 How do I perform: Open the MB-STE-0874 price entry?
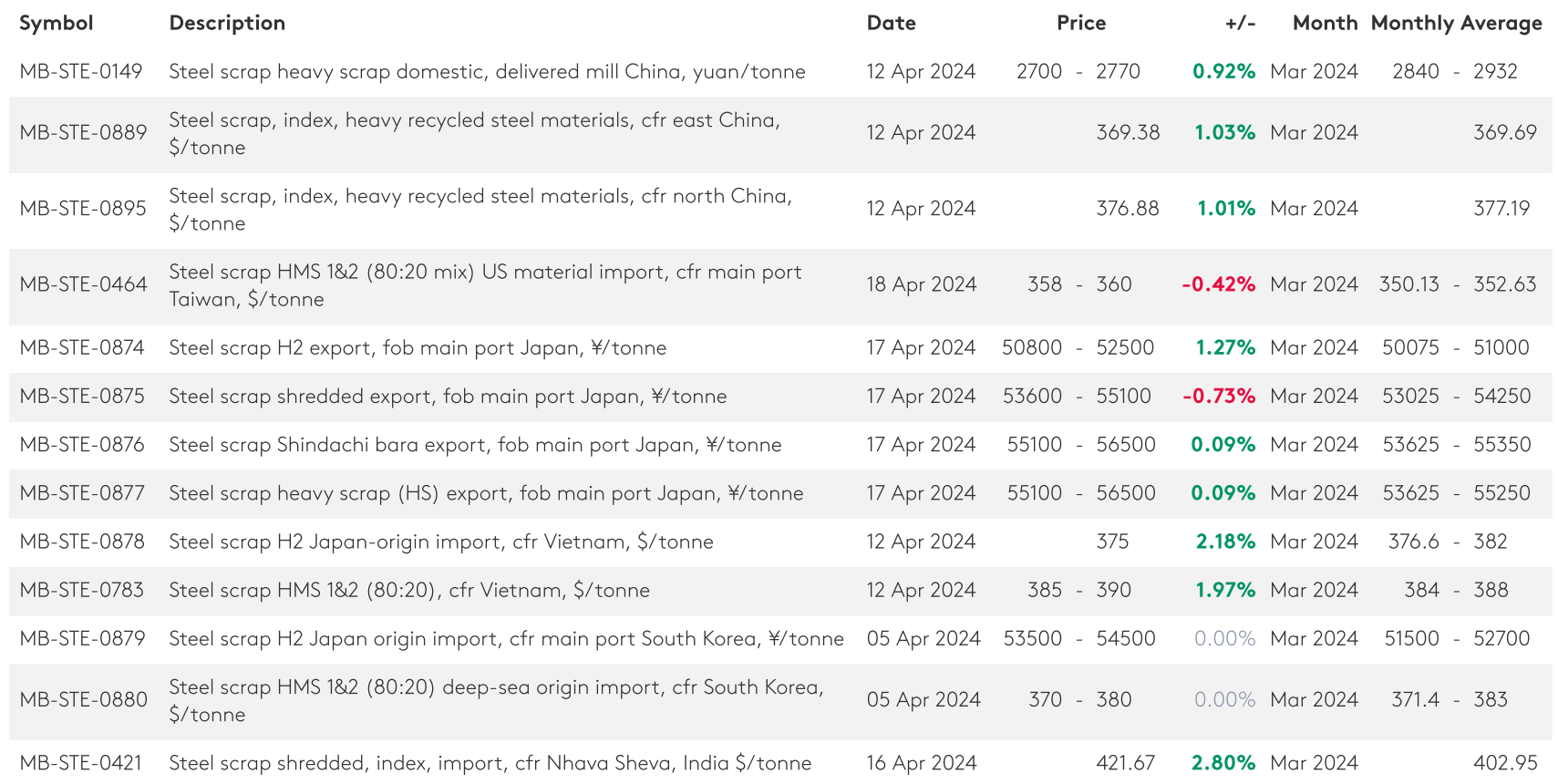click(x=82, y=347)
